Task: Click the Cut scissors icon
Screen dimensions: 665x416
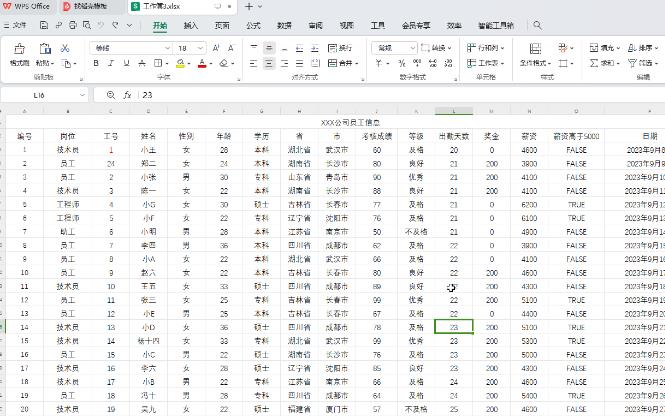Action: click(x=64, y=48)
